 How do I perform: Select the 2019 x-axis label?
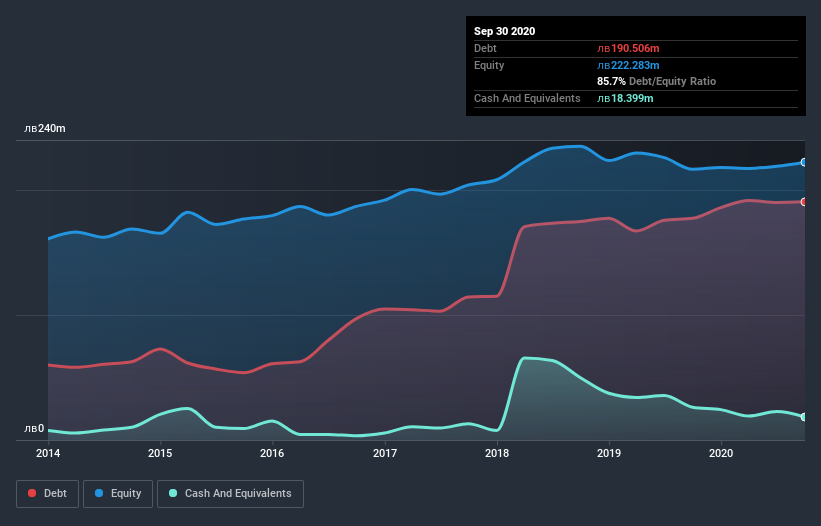tap(609, 453)
